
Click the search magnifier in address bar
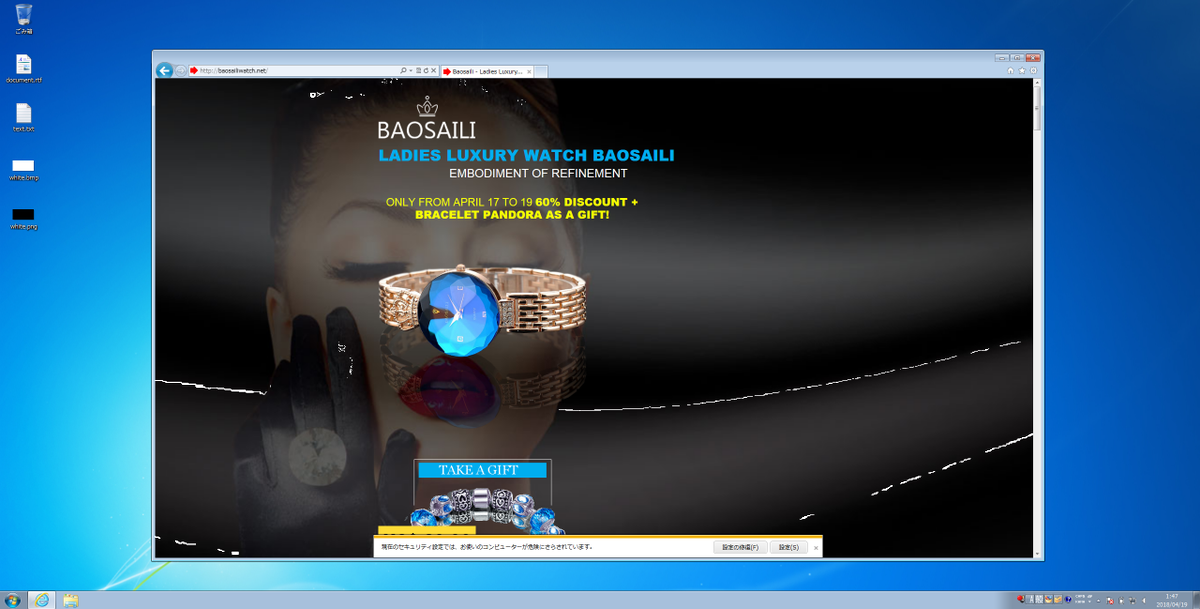pyautogui.click(x=403, y=71)
